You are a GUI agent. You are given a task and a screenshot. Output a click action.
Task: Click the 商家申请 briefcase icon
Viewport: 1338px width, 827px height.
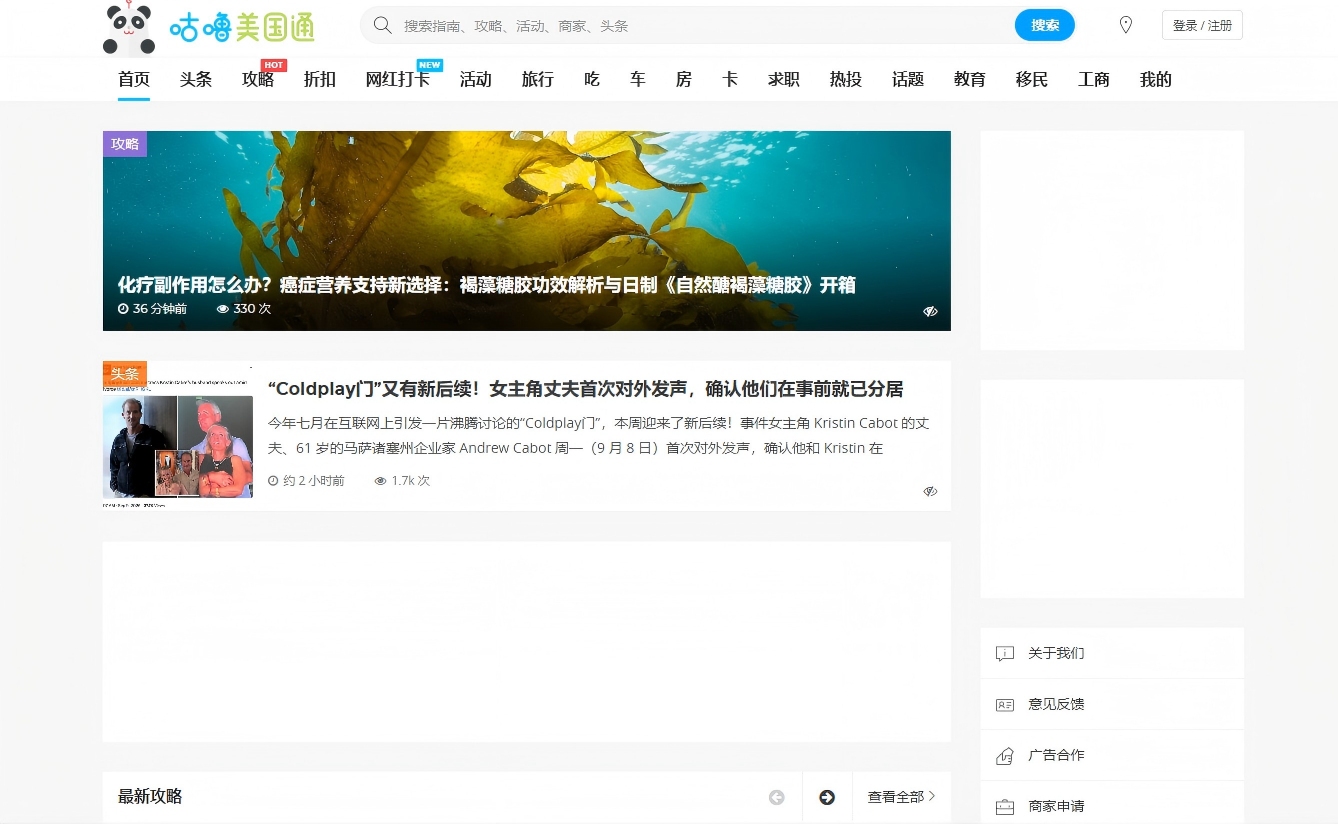1005,806
